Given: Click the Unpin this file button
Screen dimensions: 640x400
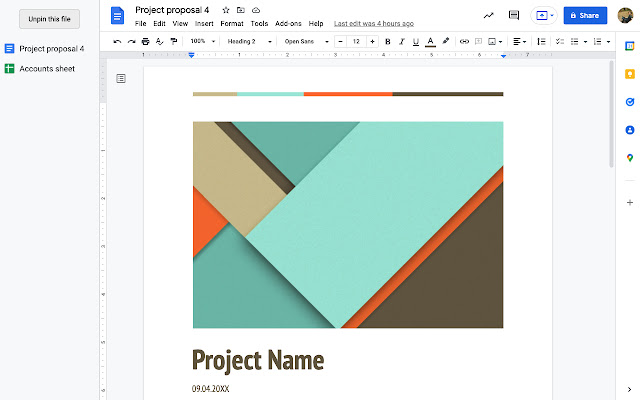Looking at the screenshot, I should click(49, 19).
